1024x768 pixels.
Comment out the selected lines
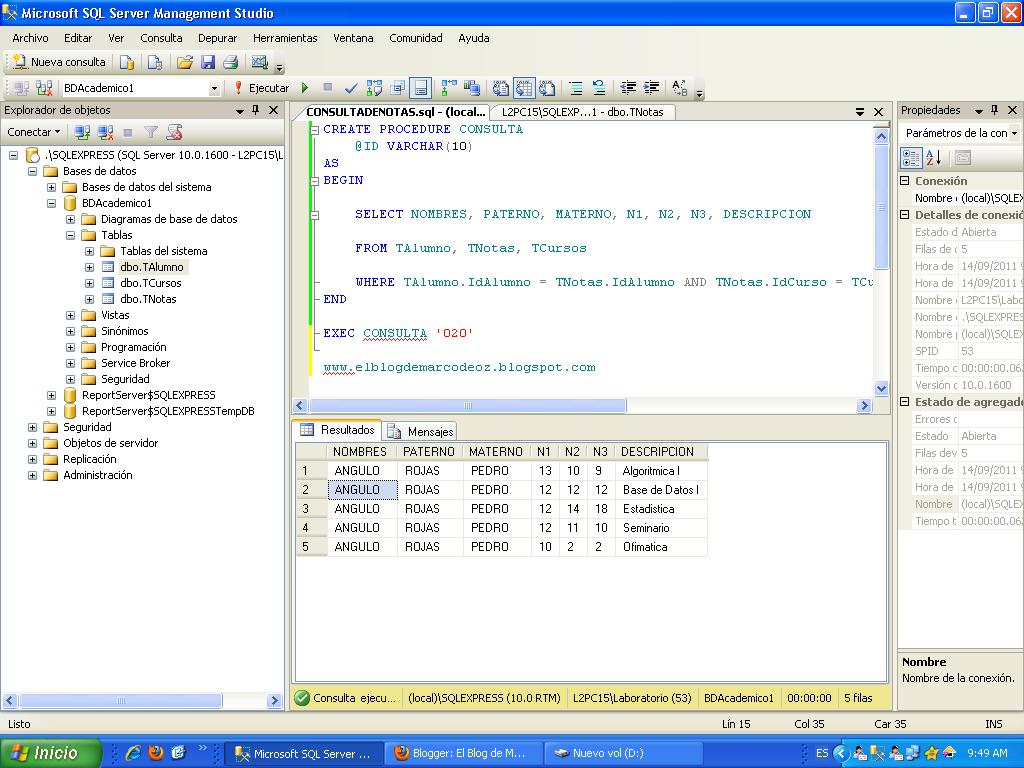point(578,88)
